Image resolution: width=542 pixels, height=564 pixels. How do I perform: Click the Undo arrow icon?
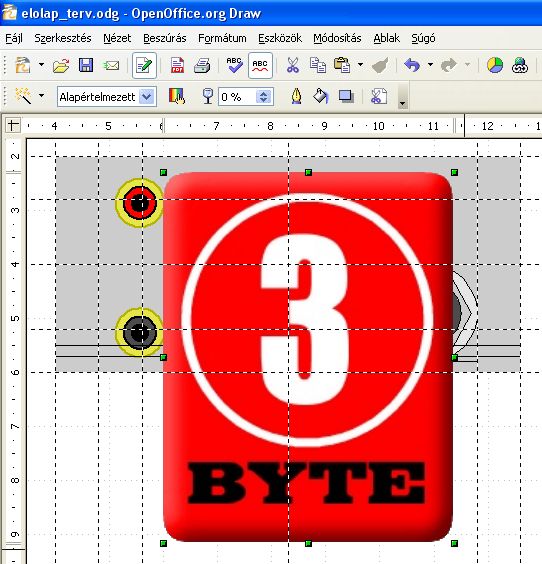pyautogui.click(x=412, y=65)
